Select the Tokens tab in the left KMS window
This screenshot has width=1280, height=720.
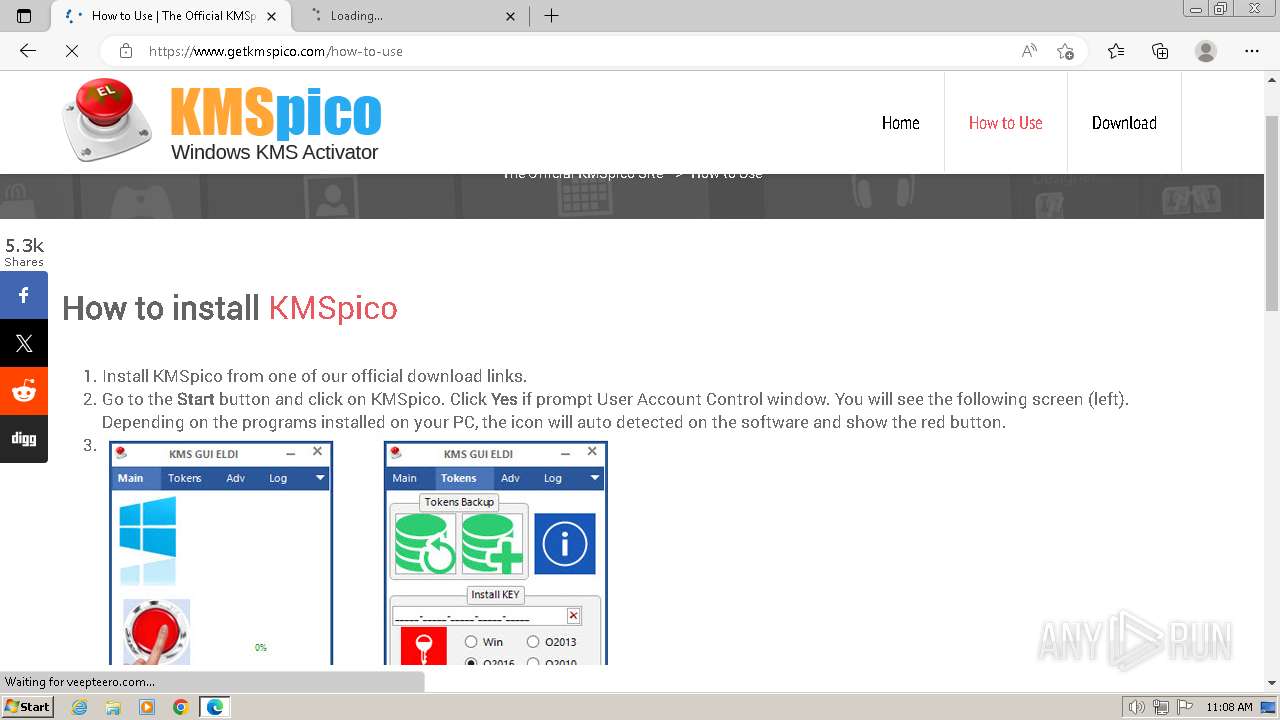pos(185,478)
